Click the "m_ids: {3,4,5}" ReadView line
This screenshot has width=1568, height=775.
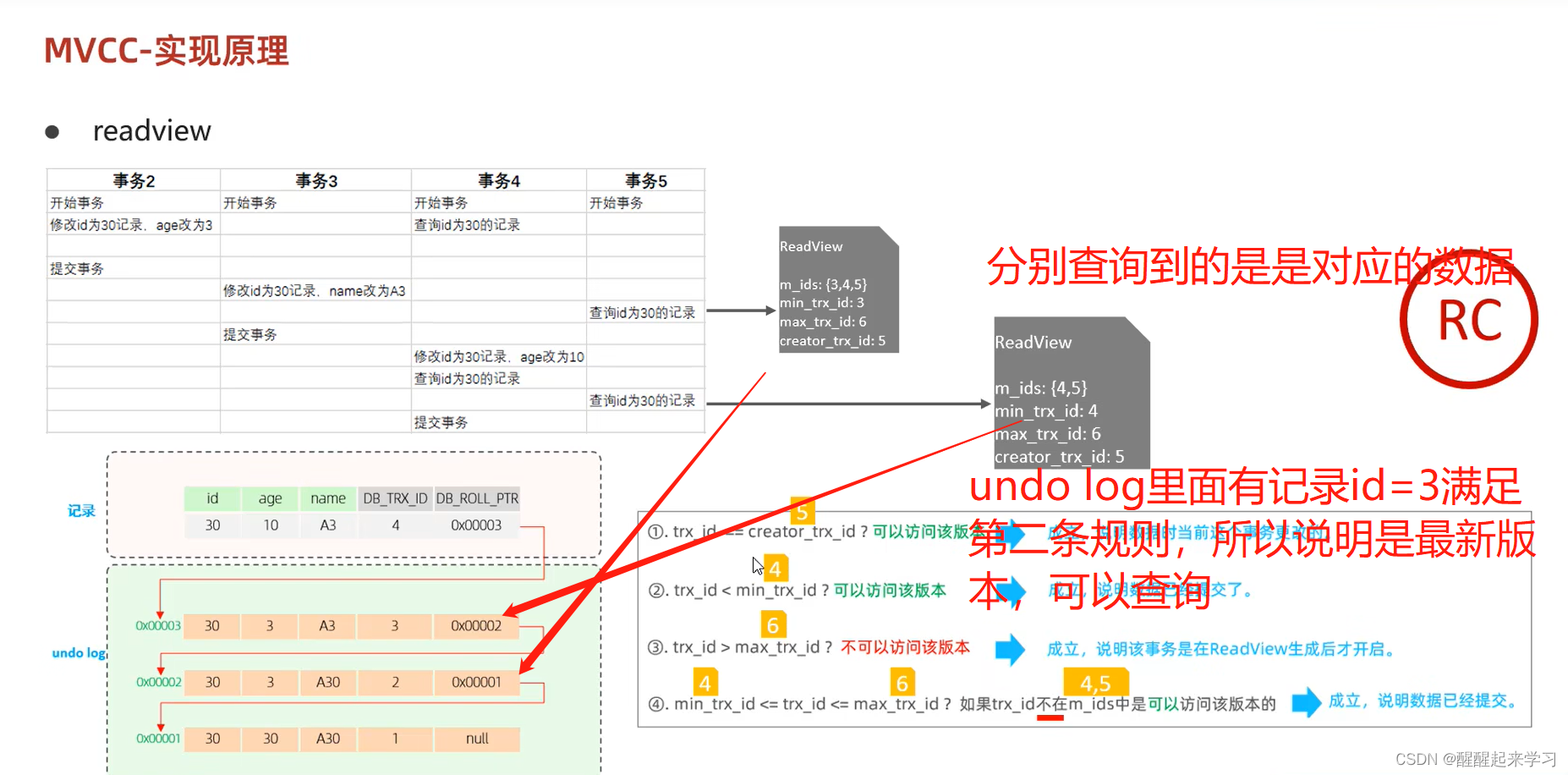(x=823, y=285)
